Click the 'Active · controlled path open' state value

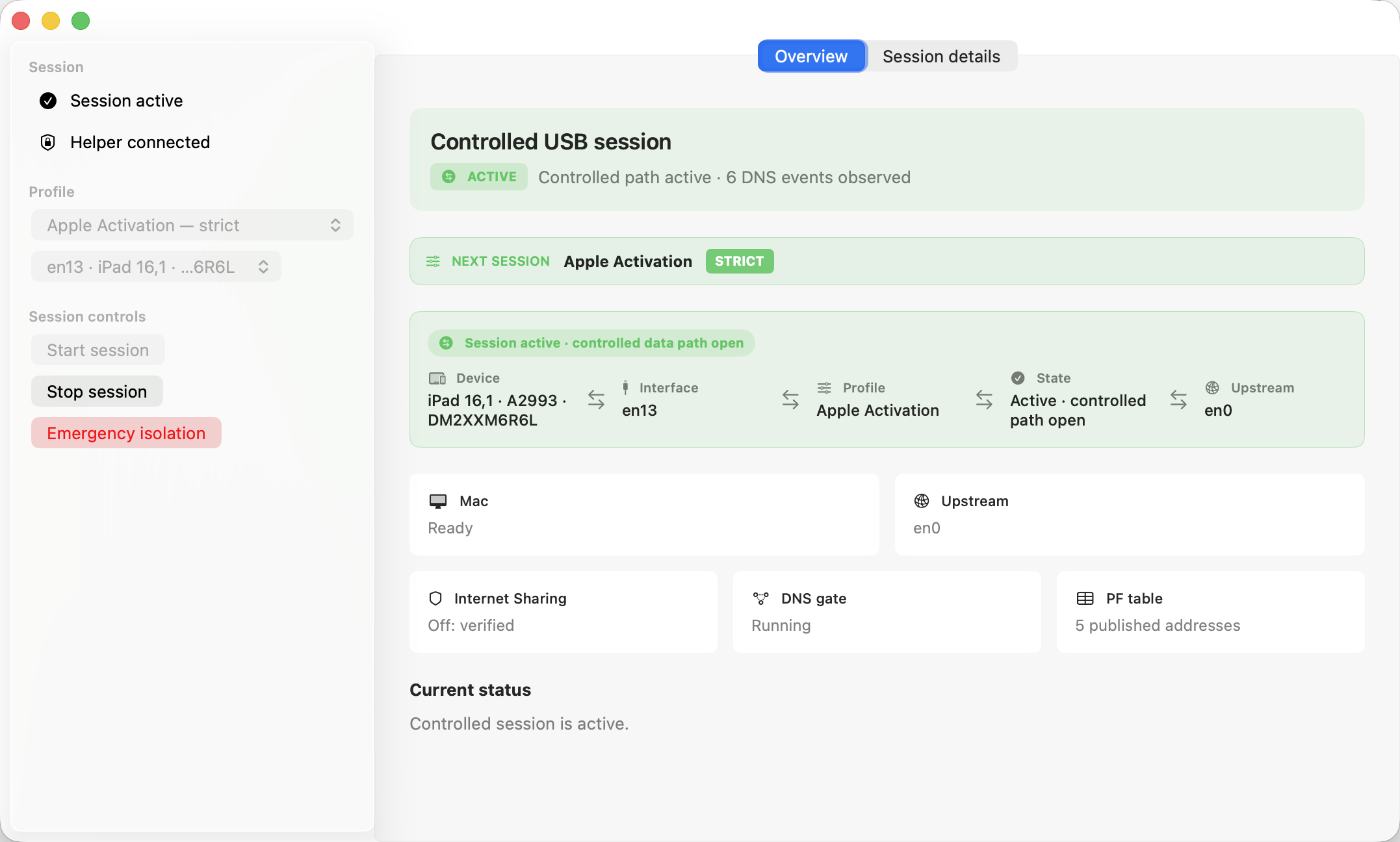coord(1078,411)
